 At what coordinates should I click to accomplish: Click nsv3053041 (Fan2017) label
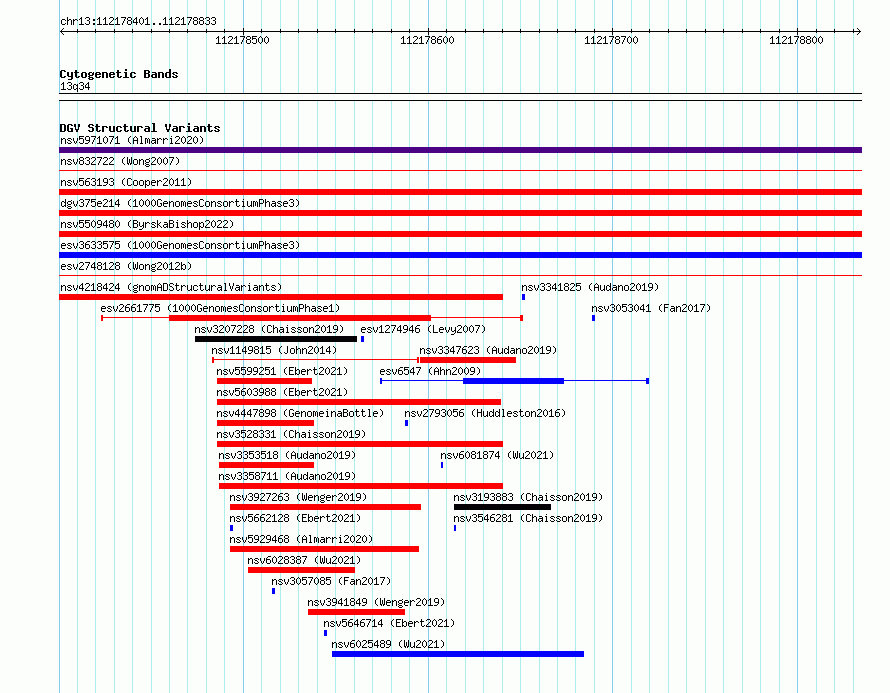[x=651, y=308]
